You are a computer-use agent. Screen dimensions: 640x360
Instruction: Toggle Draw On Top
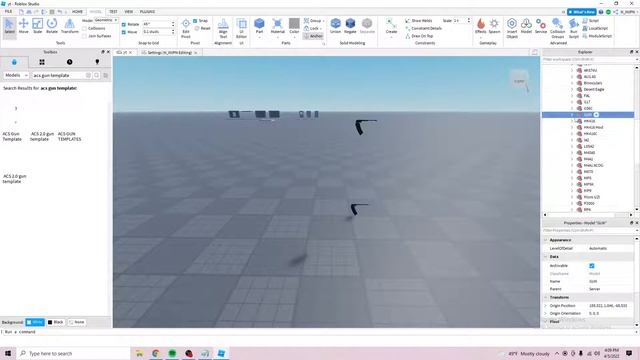tap(419, 36)
